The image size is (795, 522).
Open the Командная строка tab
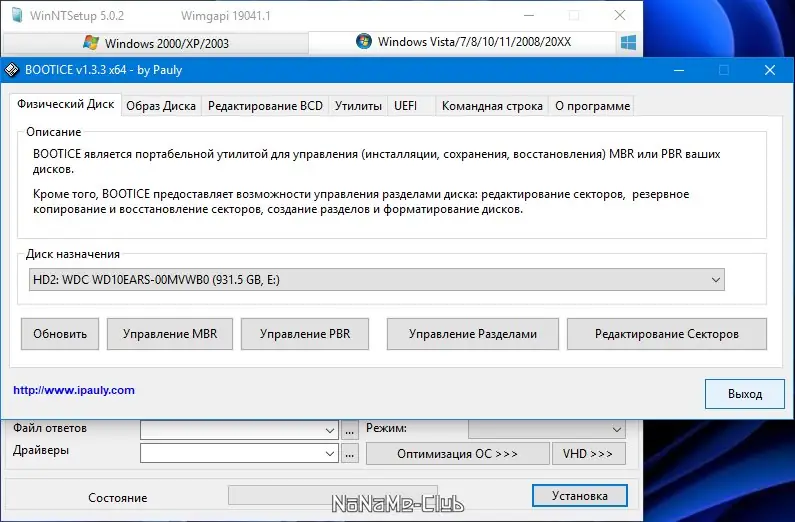(492, 106)
